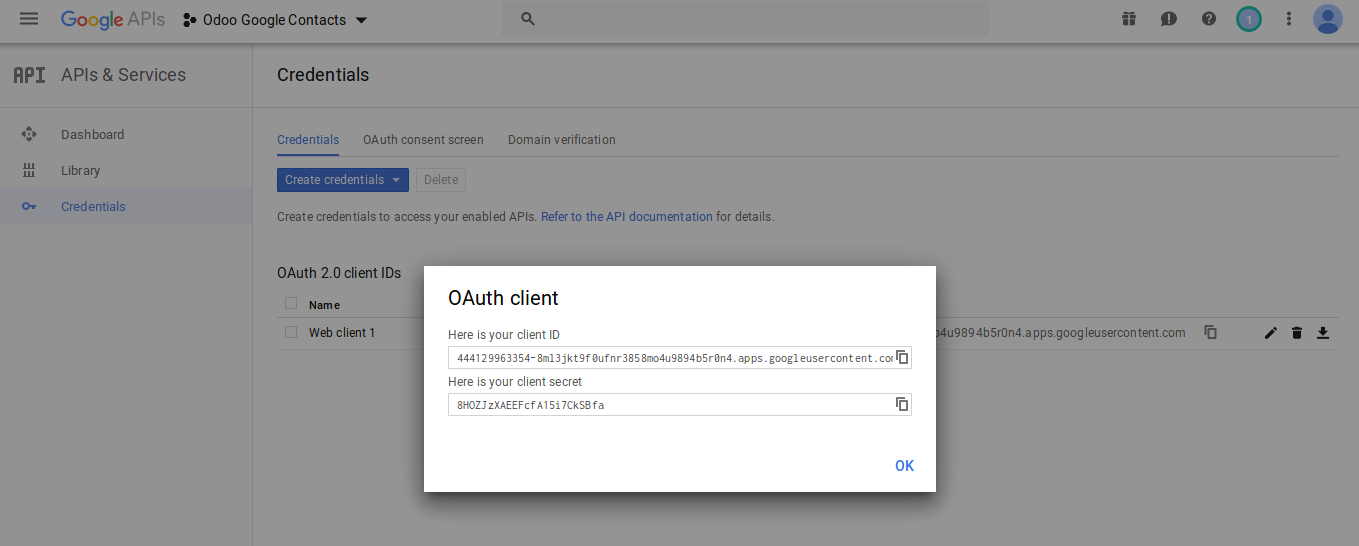Image resolution: width=1359 pixels, height=546 pixels.
Task: Open the help question mark icon
Action: pos(1208,19)
